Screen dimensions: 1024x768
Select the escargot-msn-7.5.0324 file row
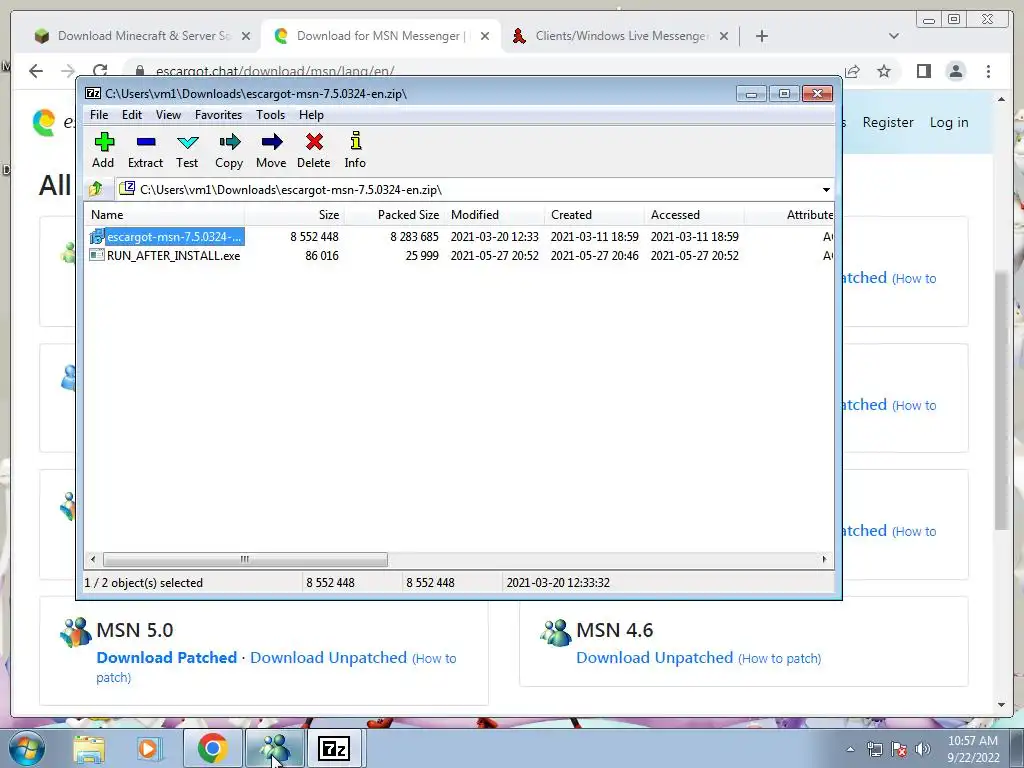click(459, 236)
